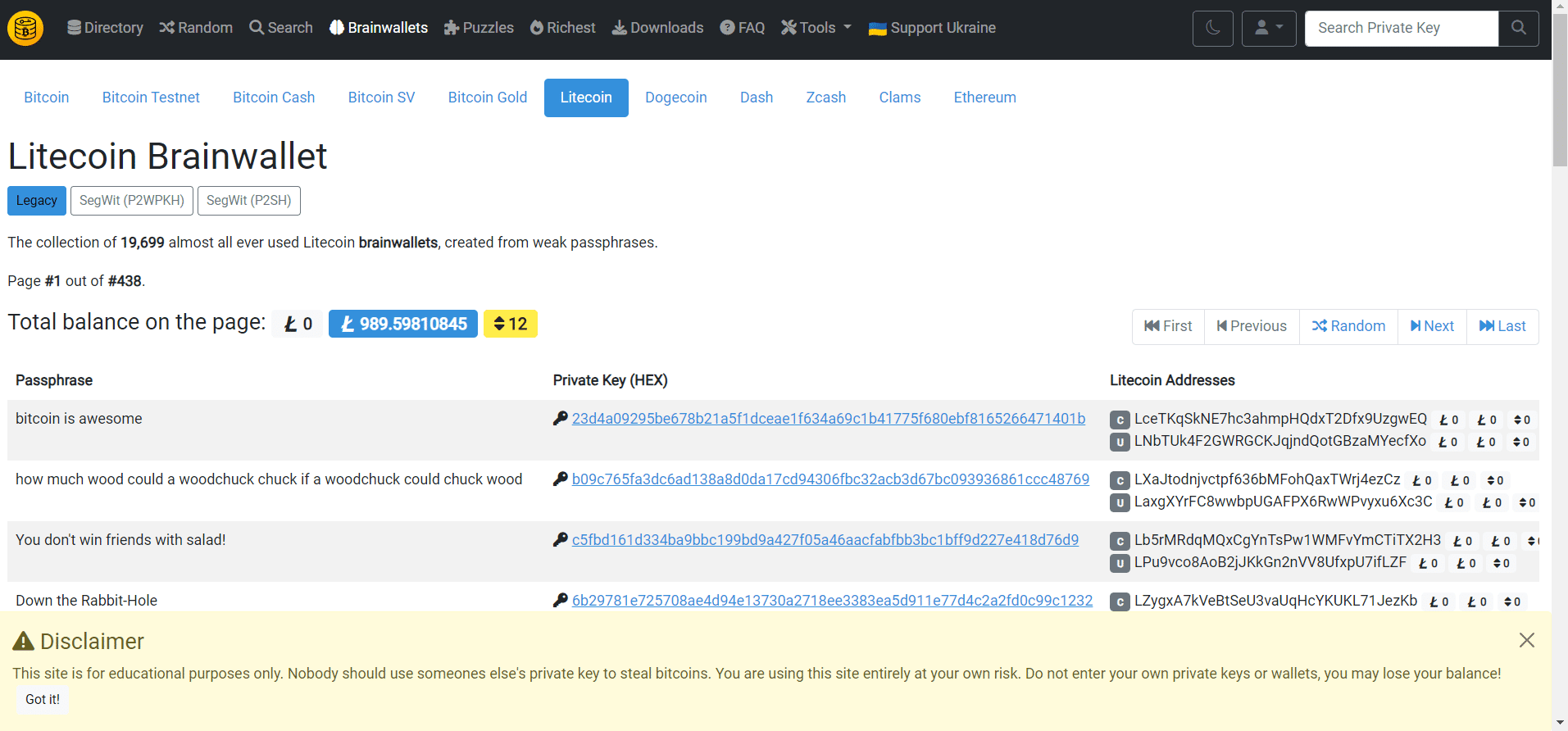Open the Puzzles page
This screenshot has height=731, width=1568.
[479, 28]
